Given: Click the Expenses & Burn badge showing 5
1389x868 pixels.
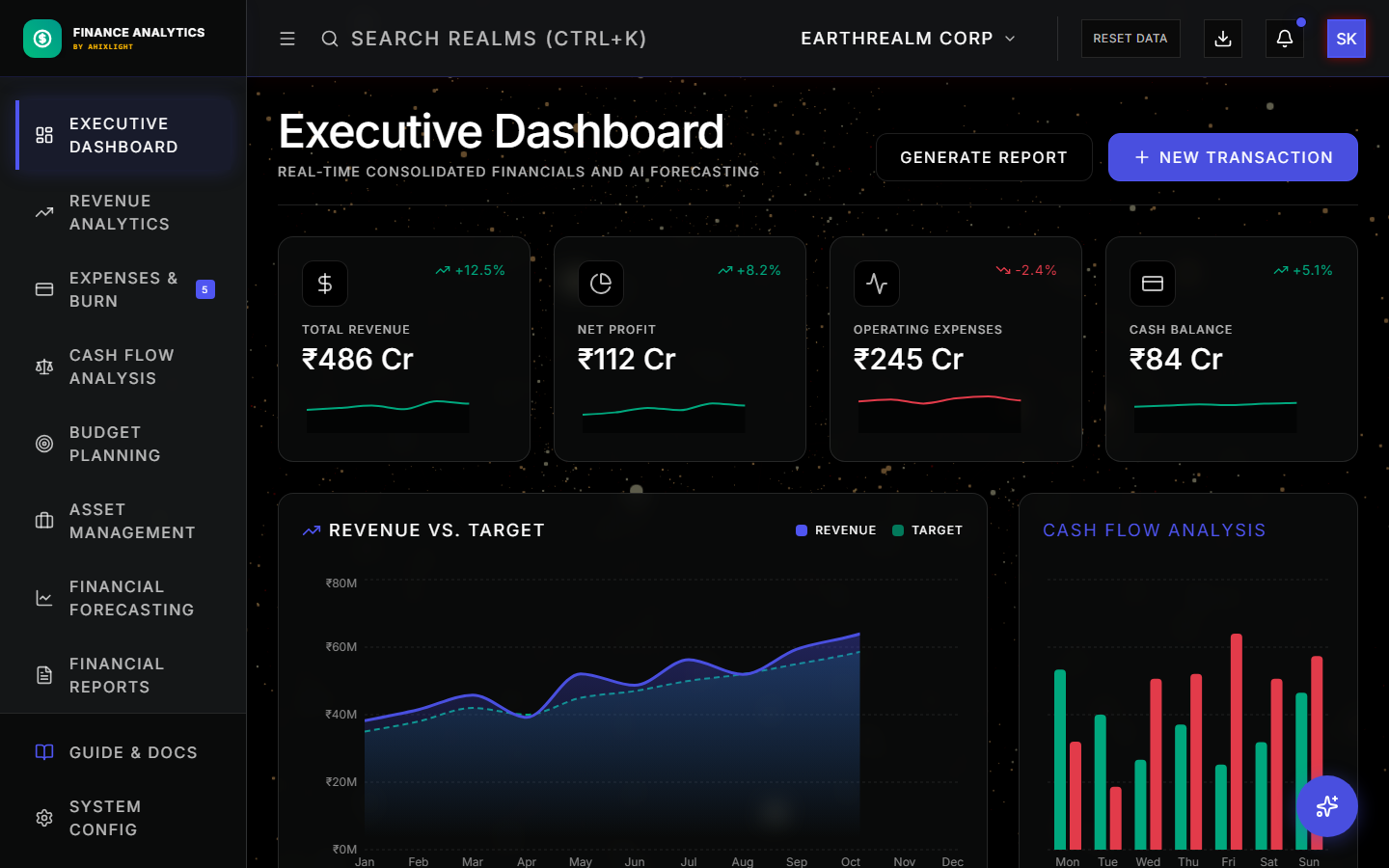Looking at the screenshot, I should point(205,289).
